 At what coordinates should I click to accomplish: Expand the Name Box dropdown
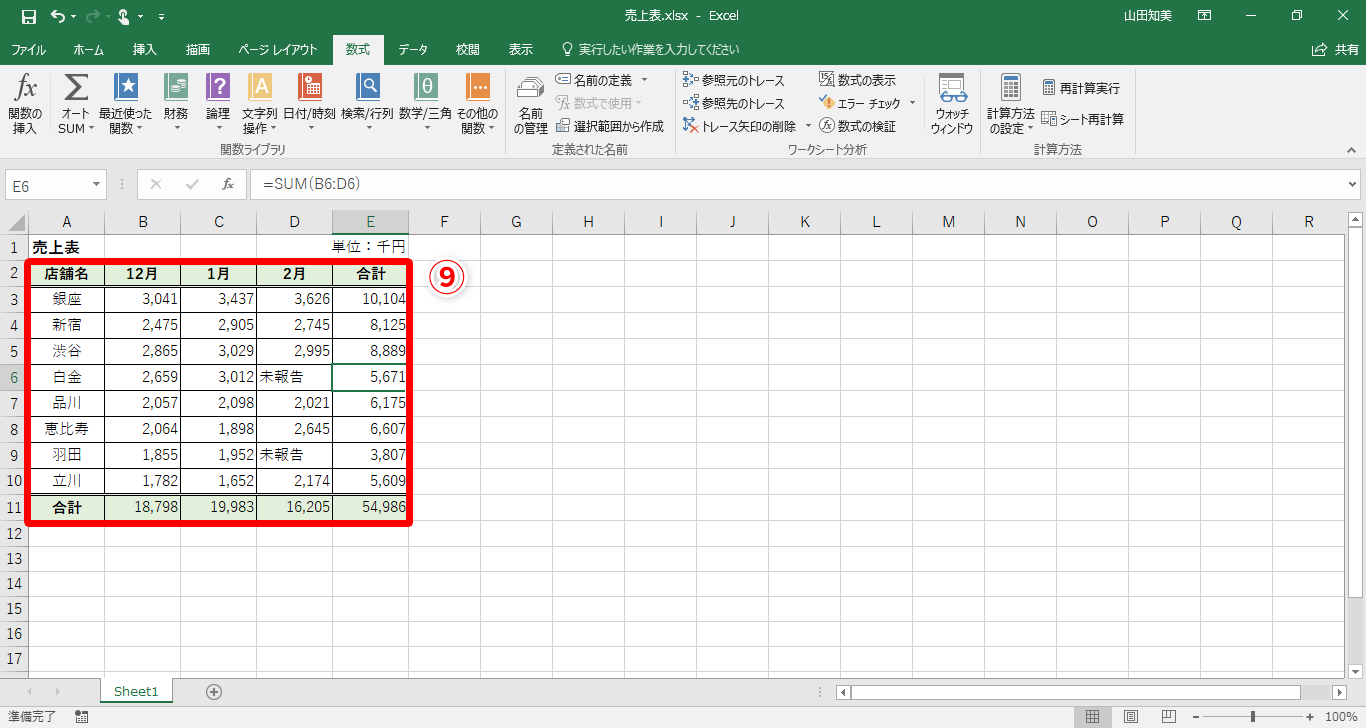(x=97, y=184)
